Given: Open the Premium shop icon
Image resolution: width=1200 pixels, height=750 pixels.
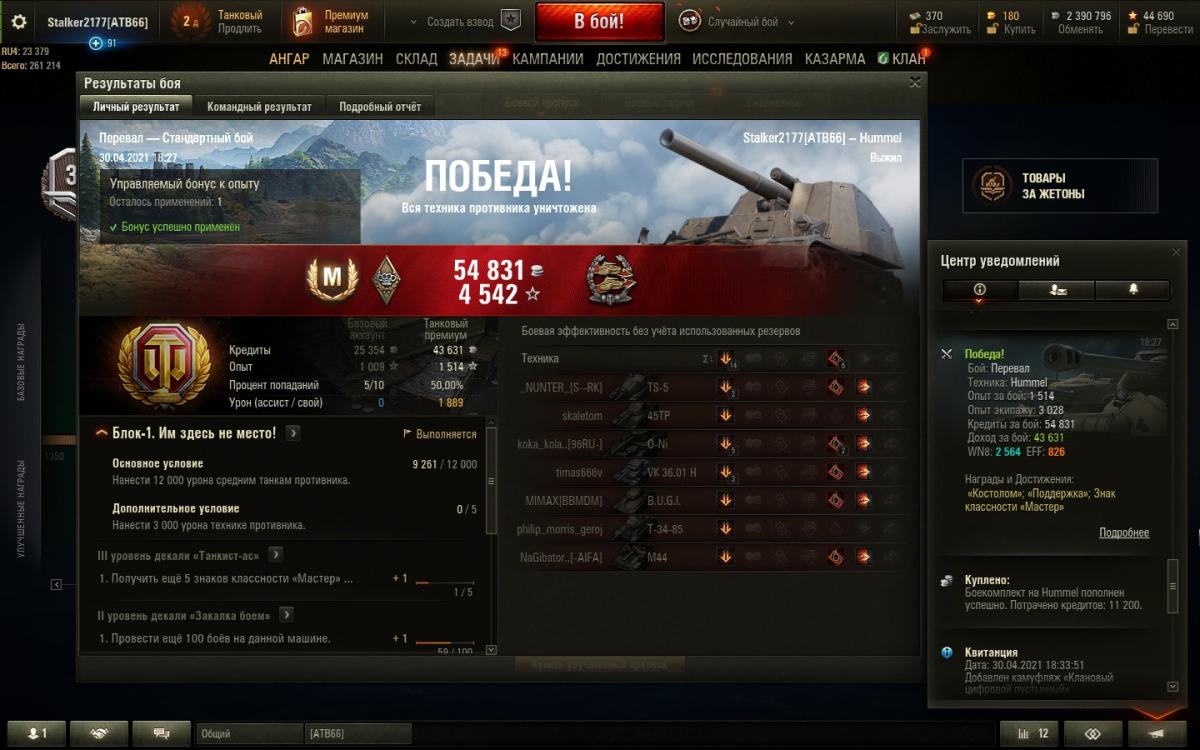Looking at the screenshot, I should (302, 21).
